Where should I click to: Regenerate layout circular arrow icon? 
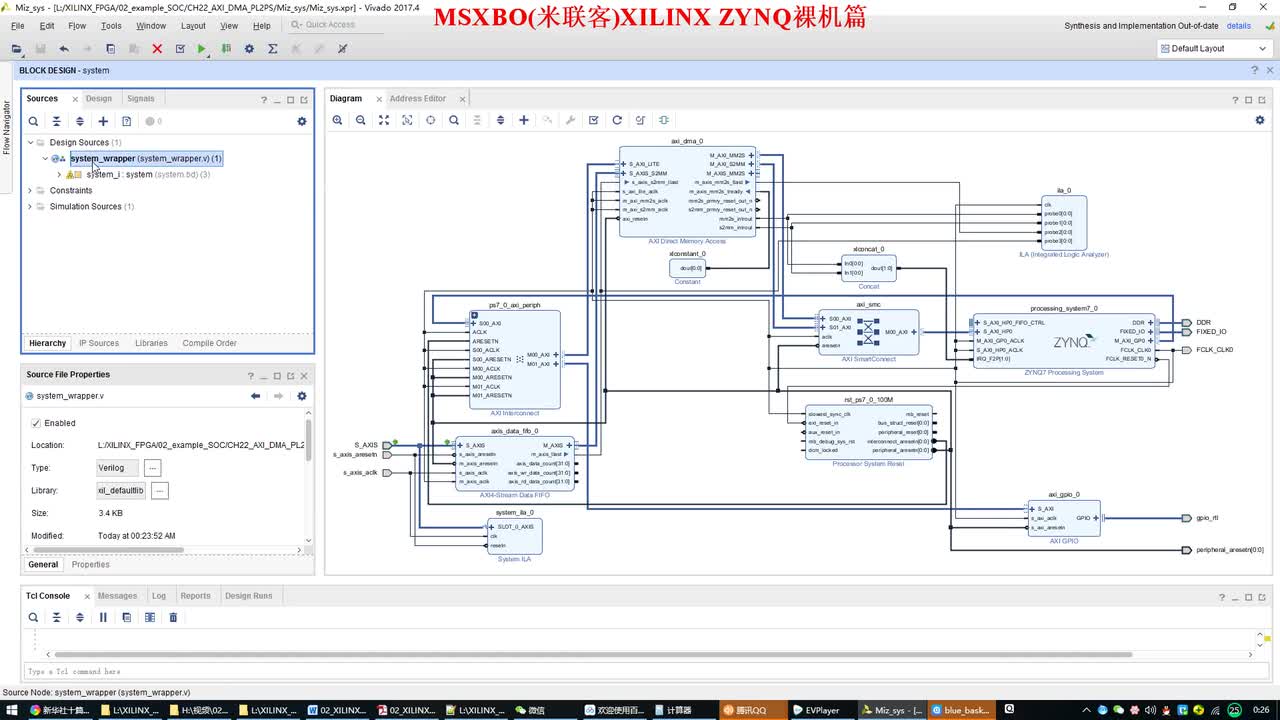point(617,120)
